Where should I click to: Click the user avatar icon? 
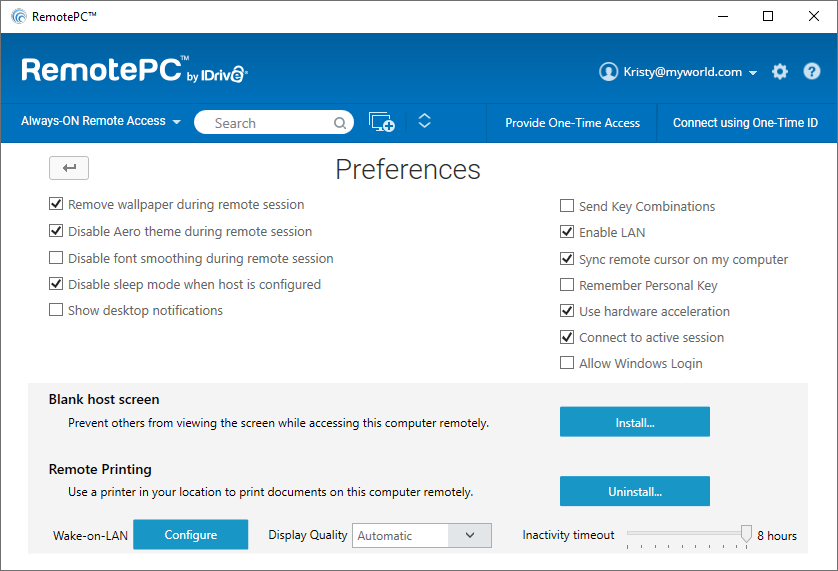tap(608, 72)
